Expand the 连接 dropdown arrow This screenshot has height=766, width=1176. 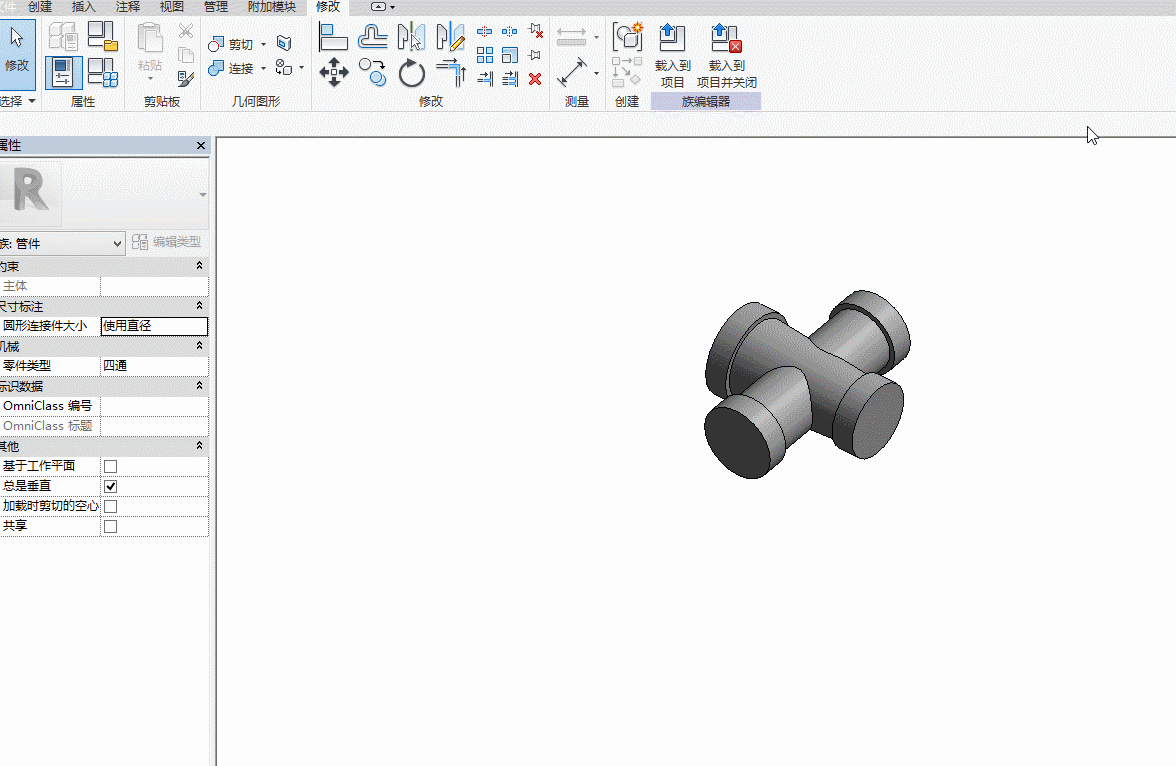click(x=263, y=68)
